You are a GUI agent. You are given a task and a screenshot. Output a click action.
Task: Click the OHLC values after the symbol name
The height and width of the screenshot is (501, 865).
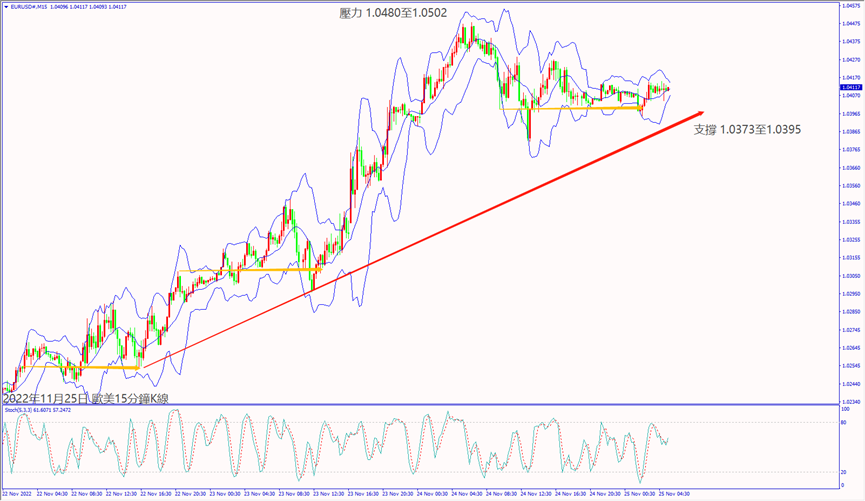click(x=87, y=6)
